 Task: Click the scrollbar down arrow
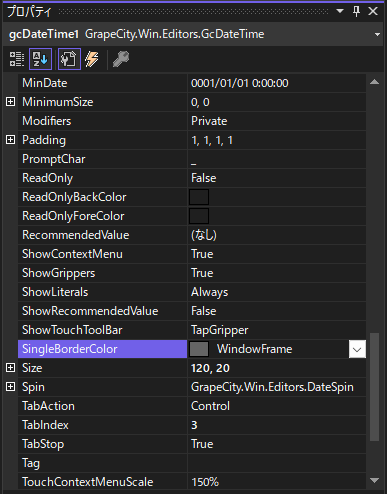click(x=374, y=480)
